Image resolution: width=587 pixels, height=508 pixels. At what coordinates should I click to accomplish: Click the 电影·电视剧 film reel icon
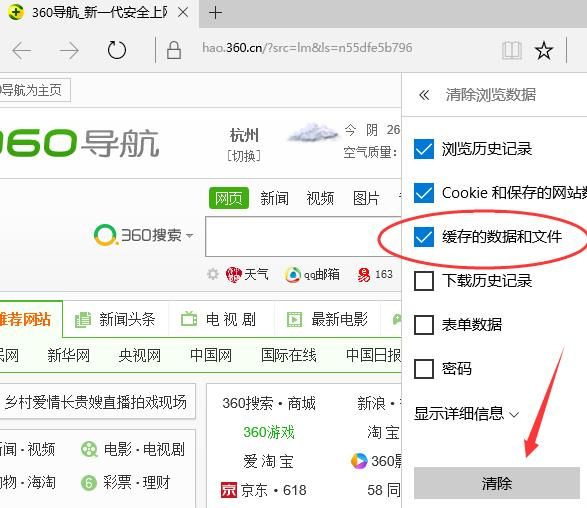(89, 449)
